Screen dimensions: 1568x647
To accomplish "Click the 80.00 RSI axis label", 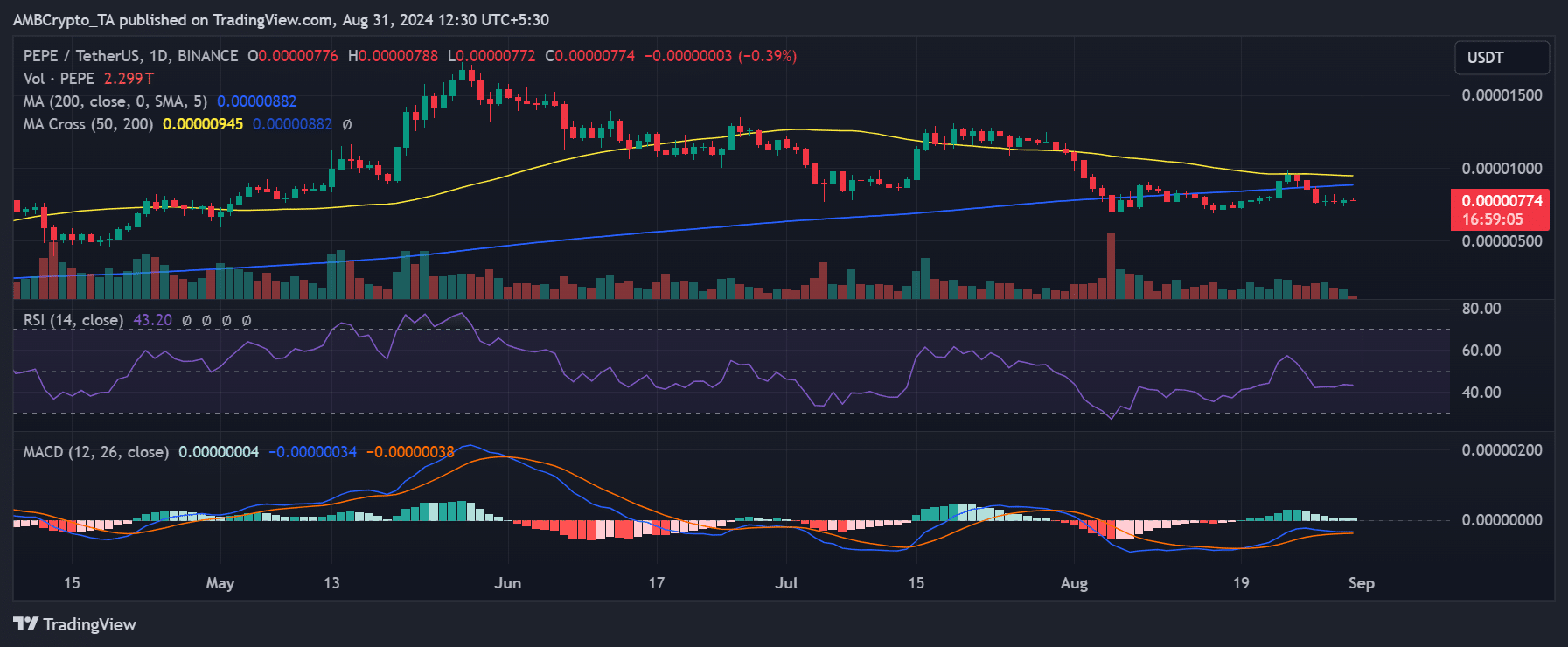I will [x=1481, y=309].
